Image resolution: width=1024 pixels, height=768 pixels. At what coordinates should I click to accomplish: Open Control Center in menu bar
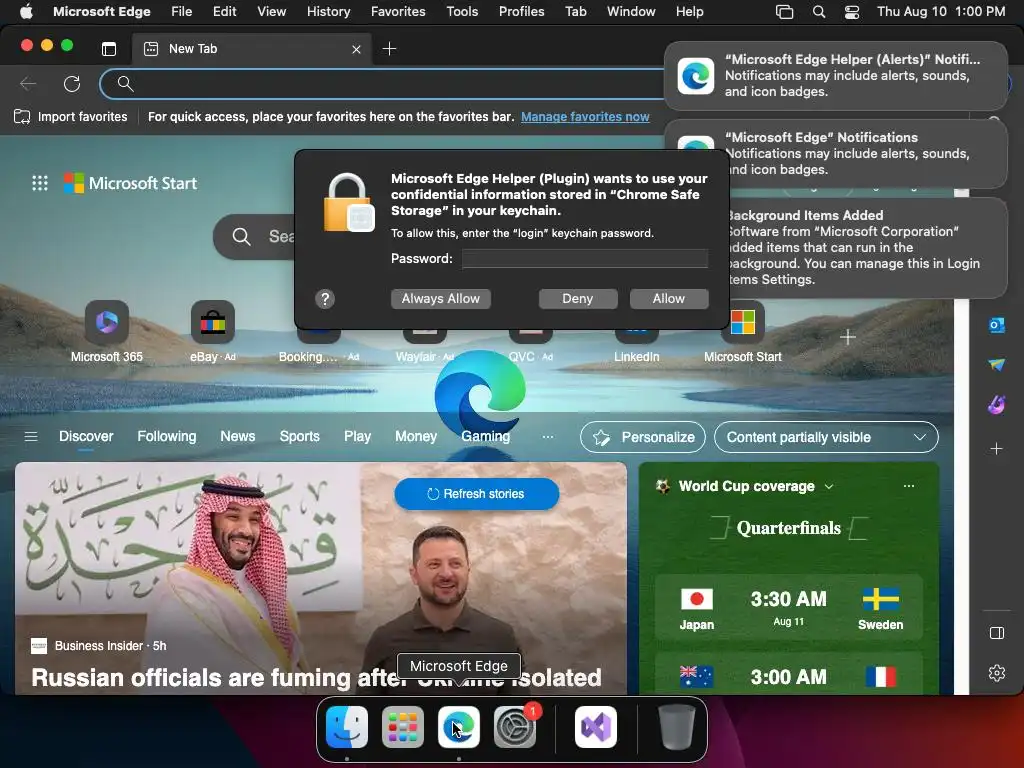coord(852,11)
